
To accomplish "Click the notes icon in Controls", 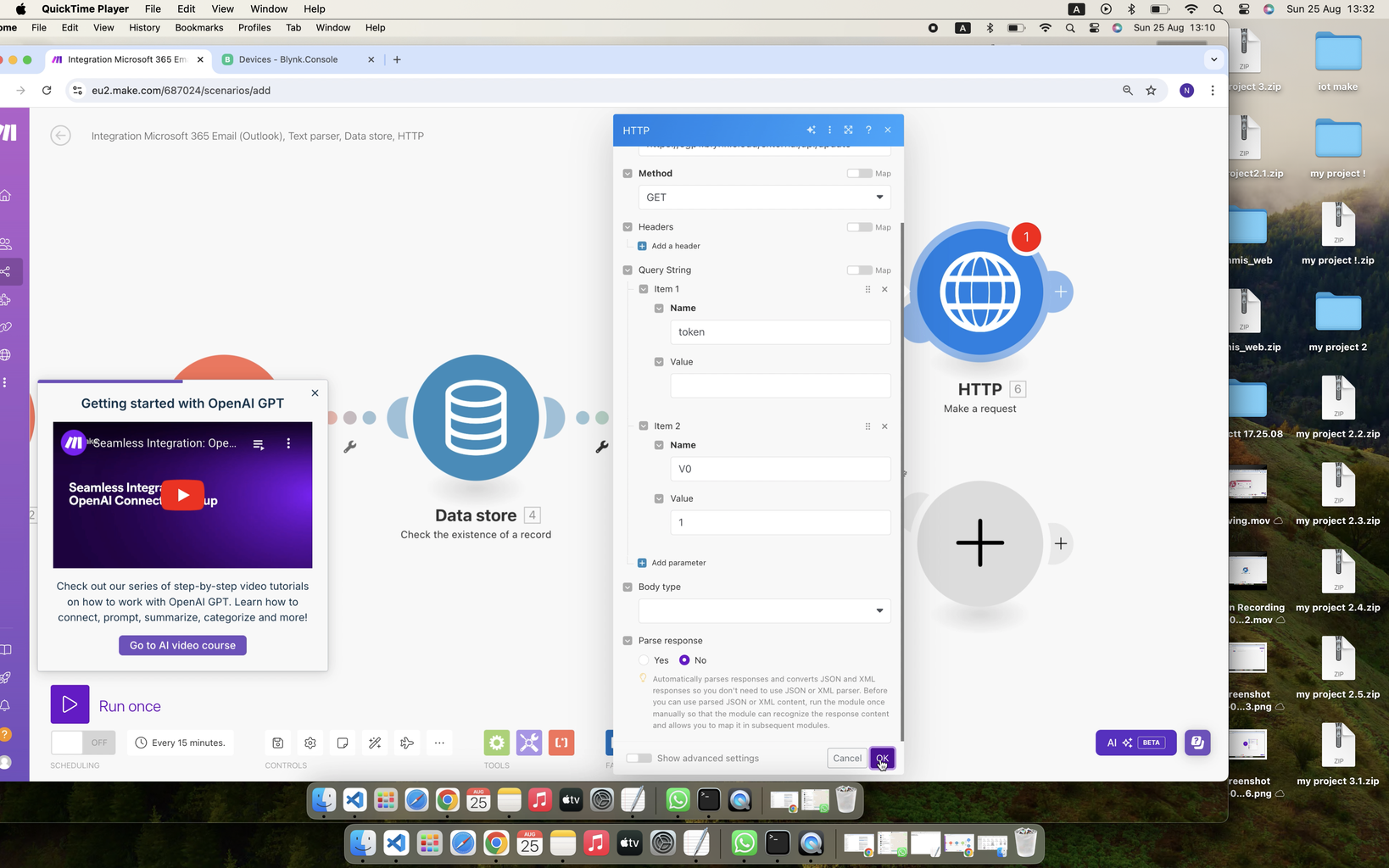I will click(x=343, y=743).
